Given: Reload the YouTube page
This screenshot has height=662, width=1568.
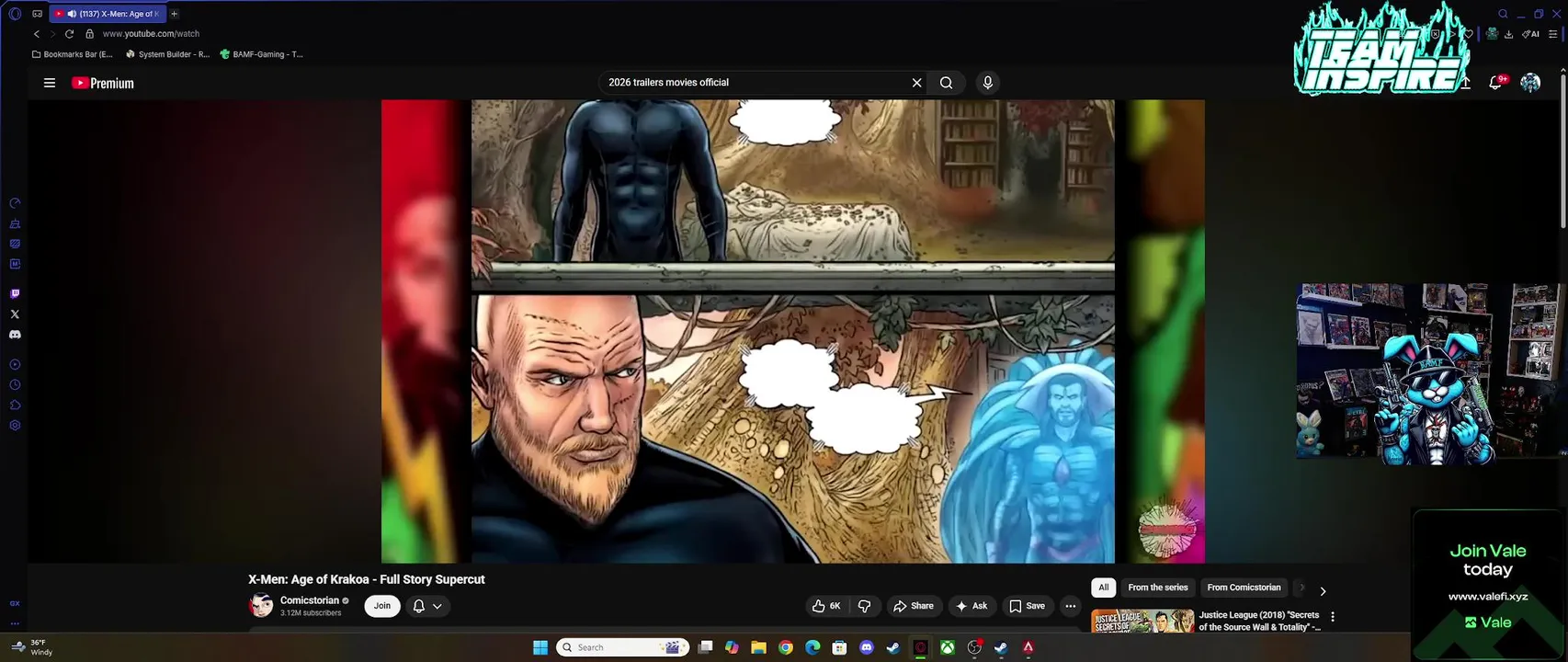Looking at the screenshot, I should point(69,34).
